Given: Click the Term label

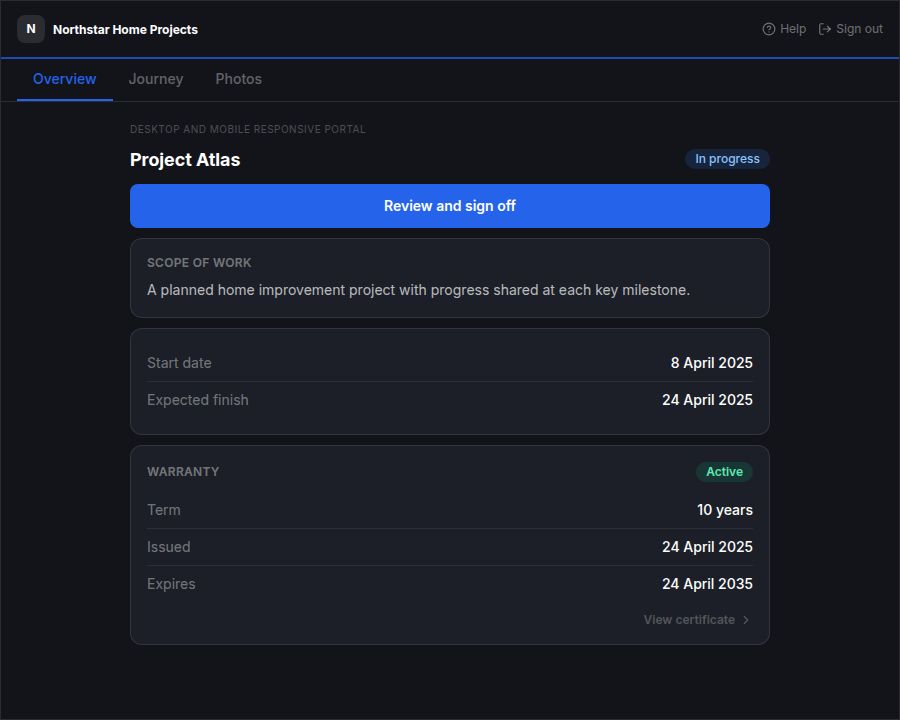Looking at the screenshot, I should (x=164, y=510).
